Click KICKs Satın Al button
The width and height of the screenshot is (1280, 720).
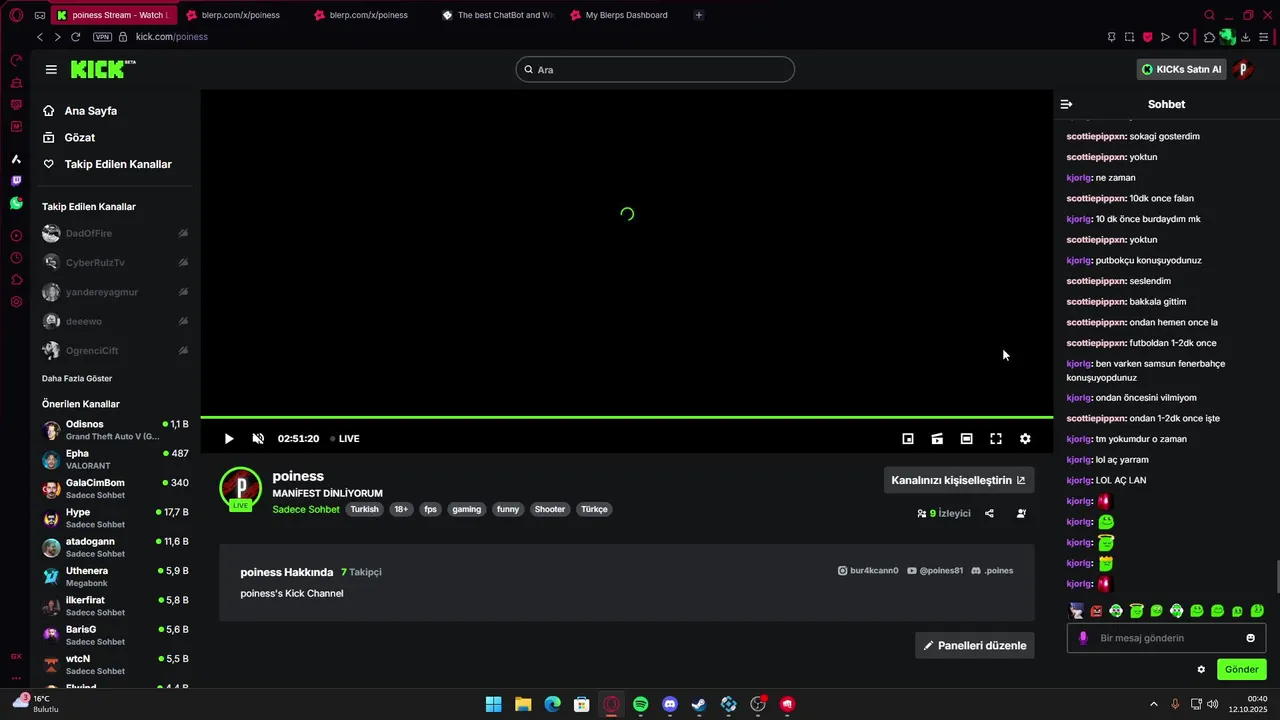1182,69
